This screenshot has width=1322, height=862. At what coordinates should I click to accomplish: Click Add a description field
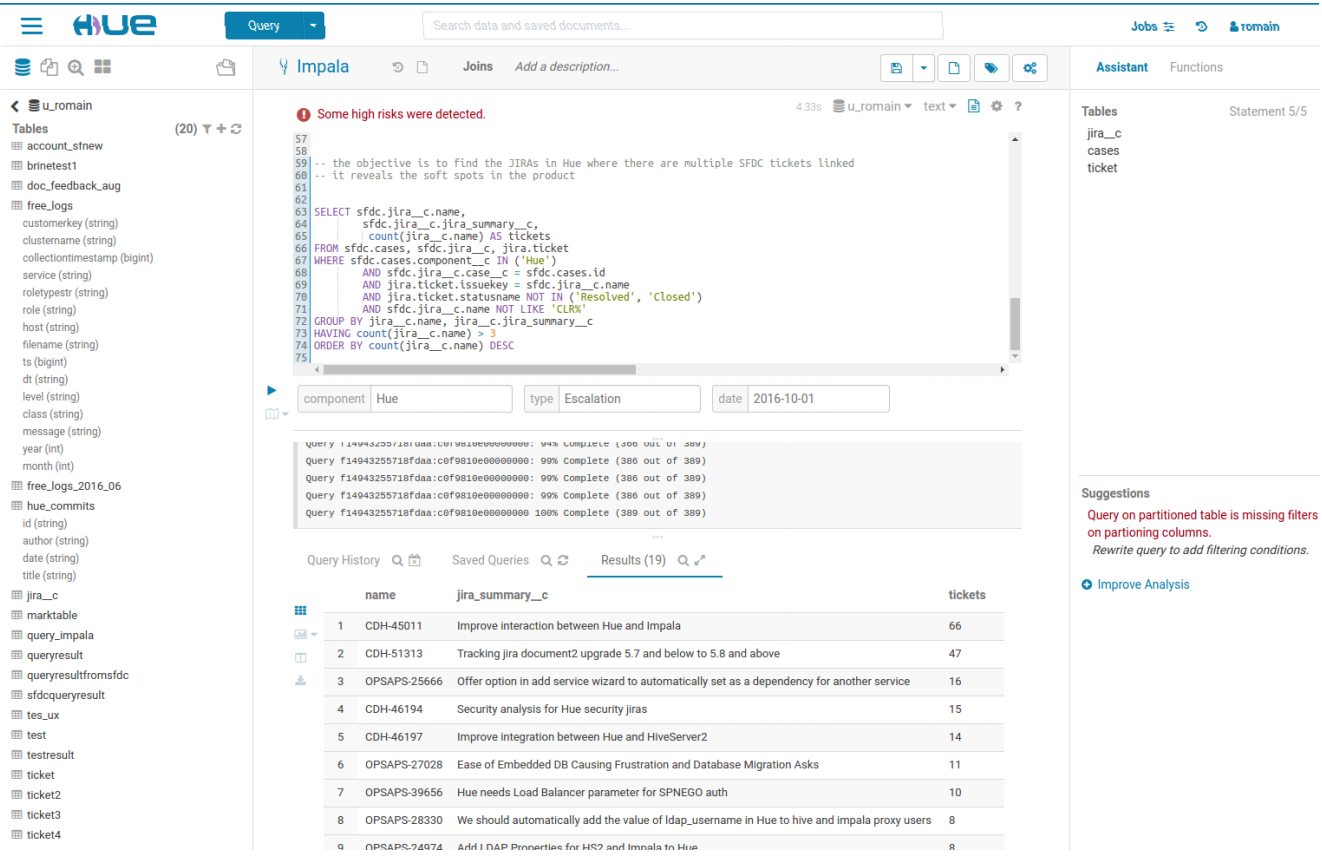[x=567, y=67]
